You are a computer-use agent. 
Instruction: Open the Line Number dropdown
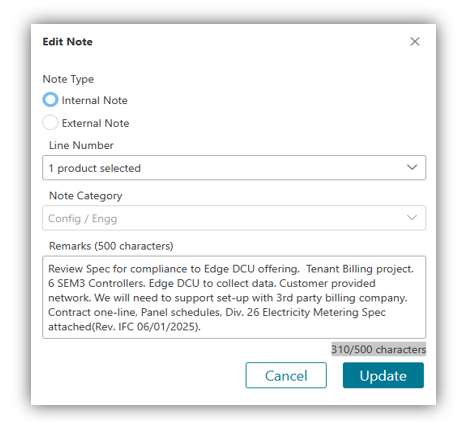(234, 168)
